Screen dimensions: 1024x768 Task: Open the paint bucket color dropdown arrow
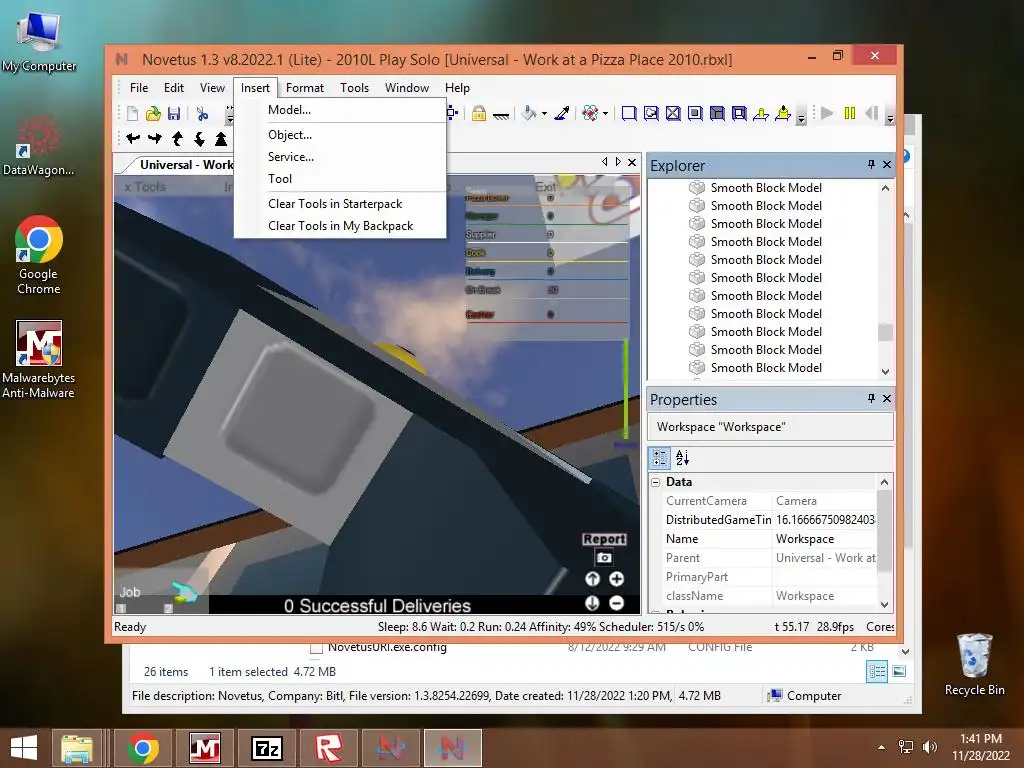click(544, 114)
